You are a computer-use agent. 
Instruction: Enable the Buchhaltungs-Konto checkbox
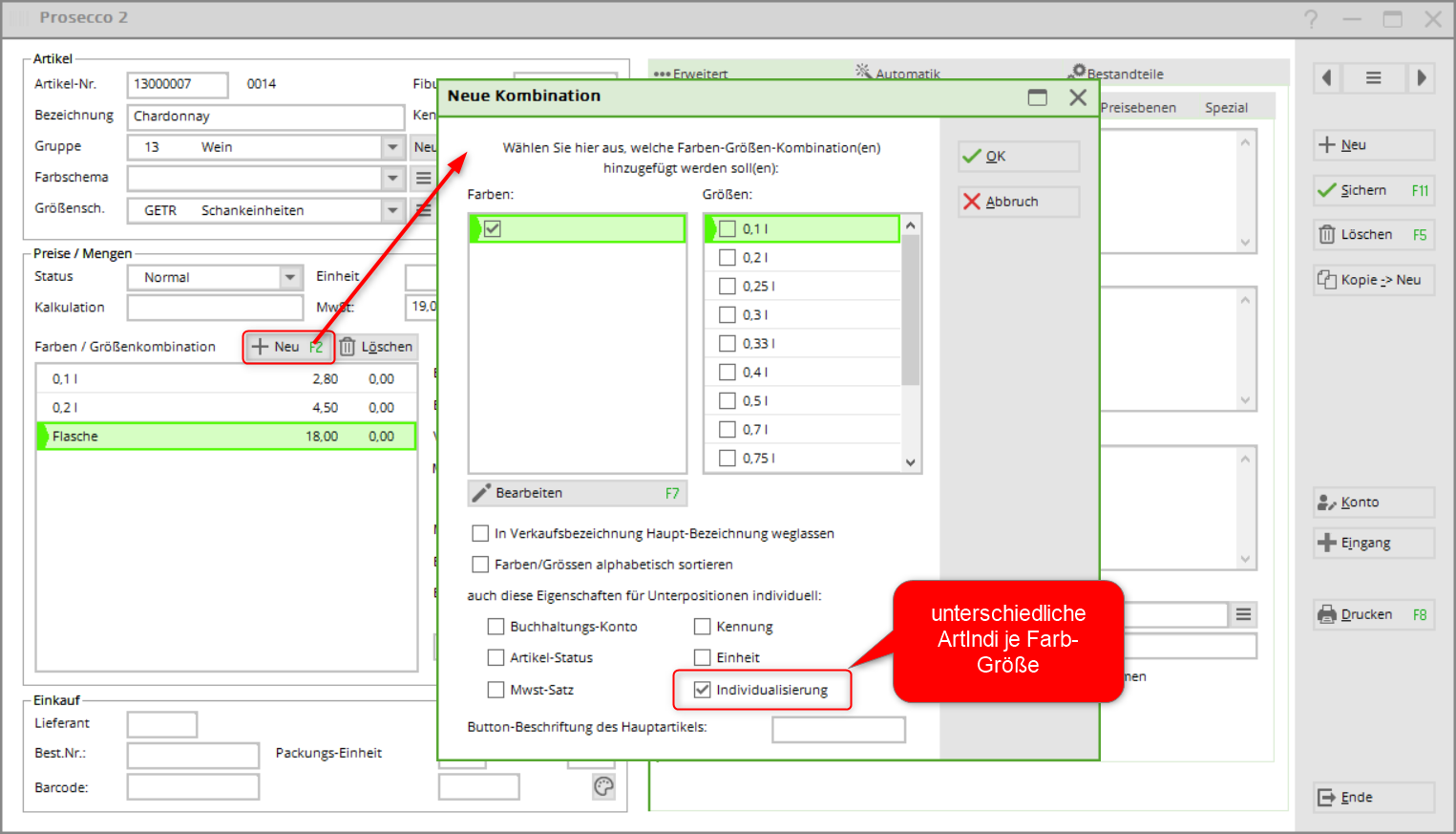(x=496, y=627)
